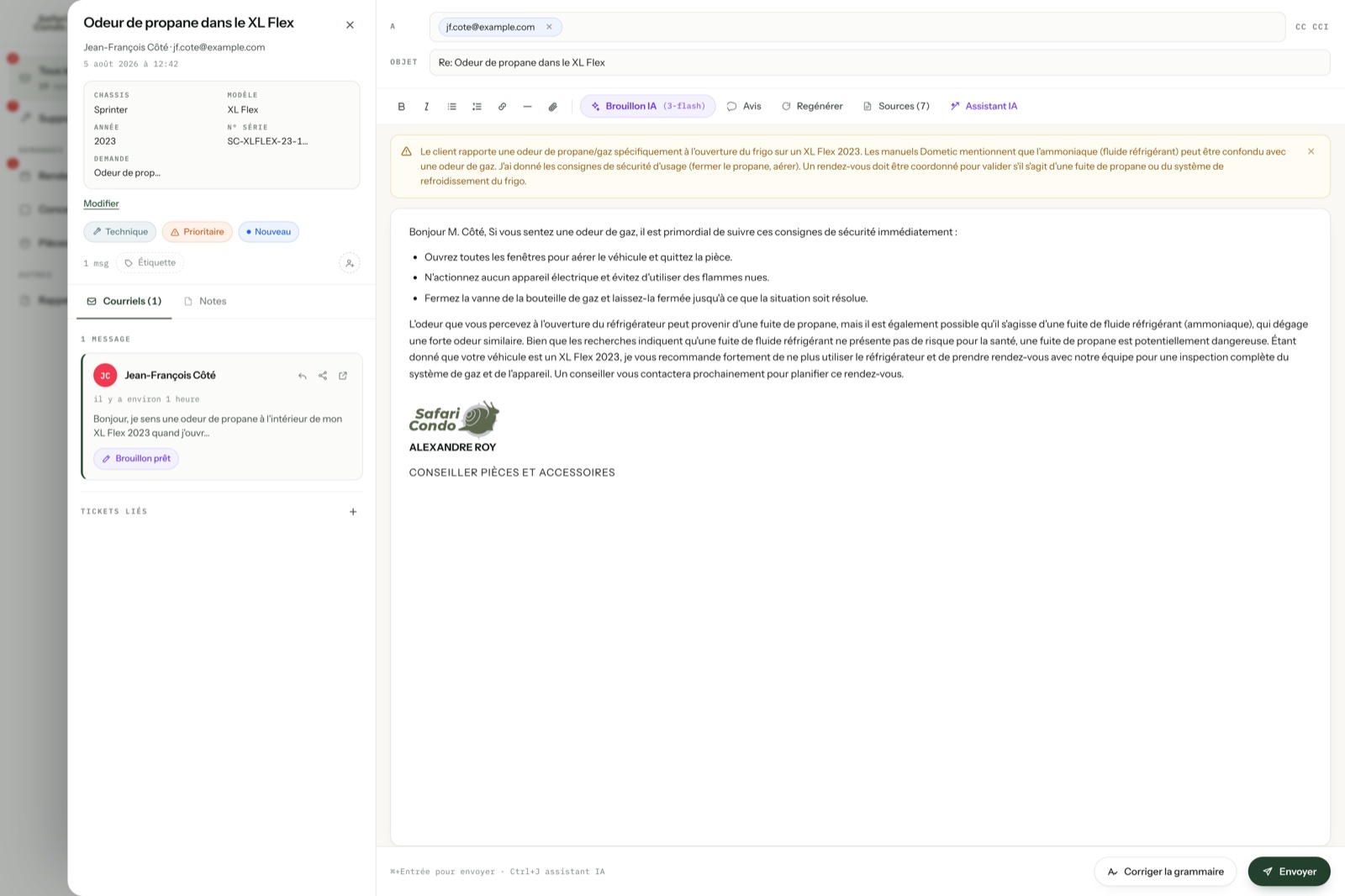Select the Prioritaire tag
The width and height of the screenshot is (1345, 896).
coord(197,232)
